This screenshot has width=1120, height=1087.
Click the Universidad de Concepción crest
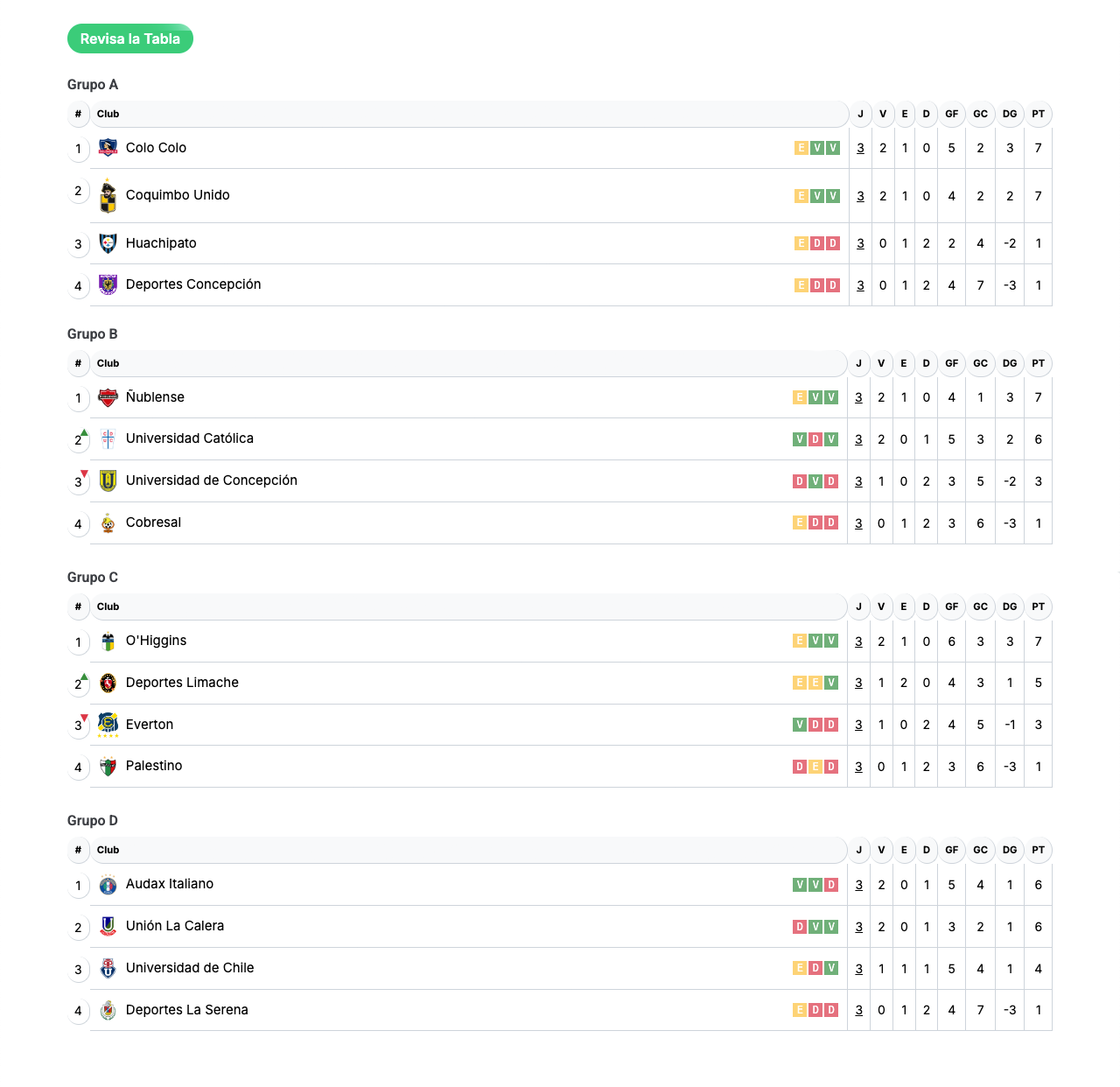[108, 480]
